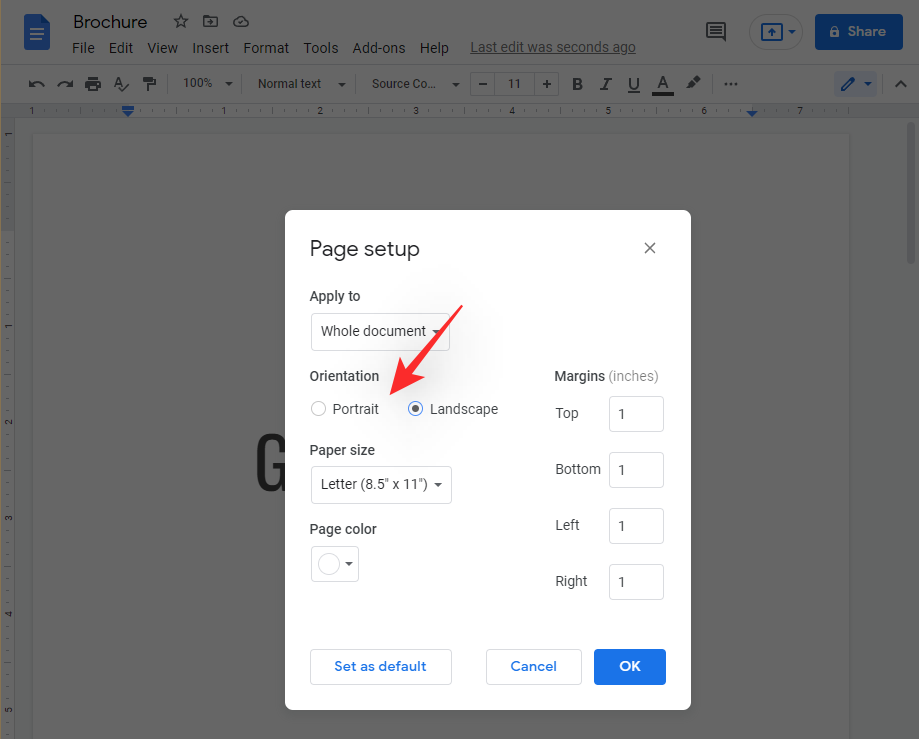919x739 pixels.
Task: Open the Insert menu
Action: (210, 48)
